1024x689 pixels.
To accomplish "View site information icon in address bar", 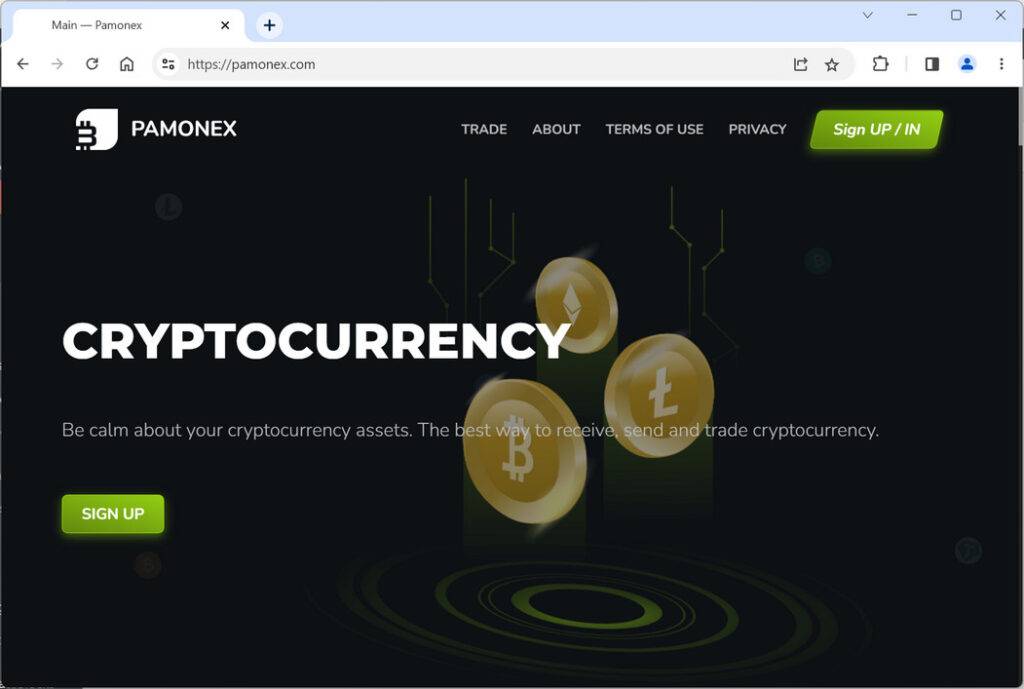I will (x=168, y=64).
